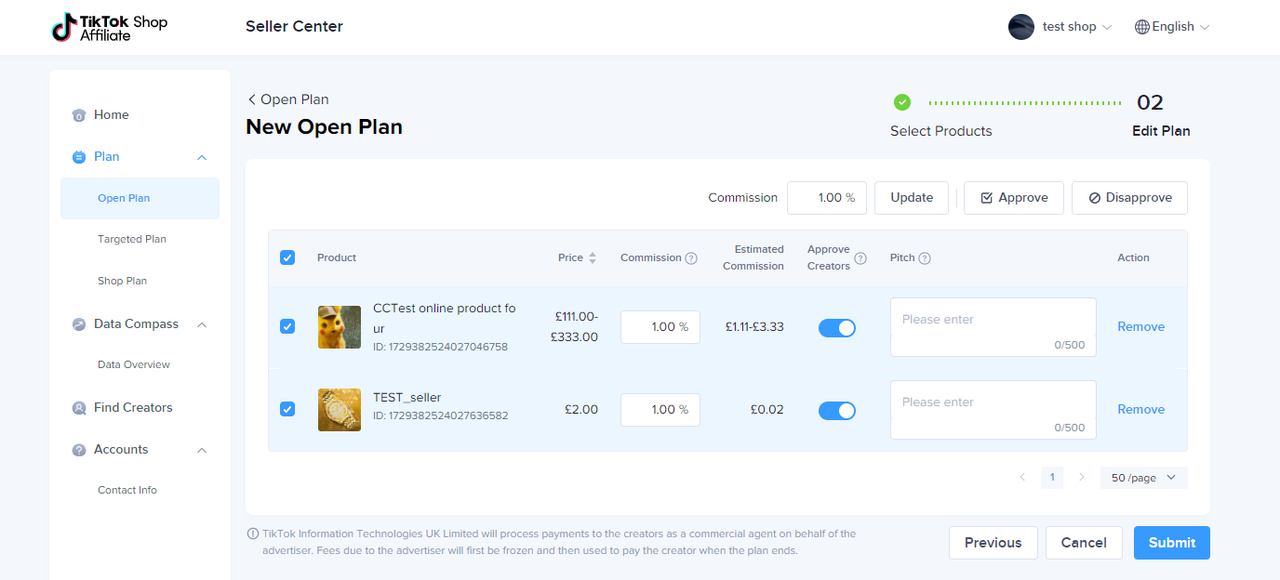Click the TEST_seller product thumbnail

339,410
